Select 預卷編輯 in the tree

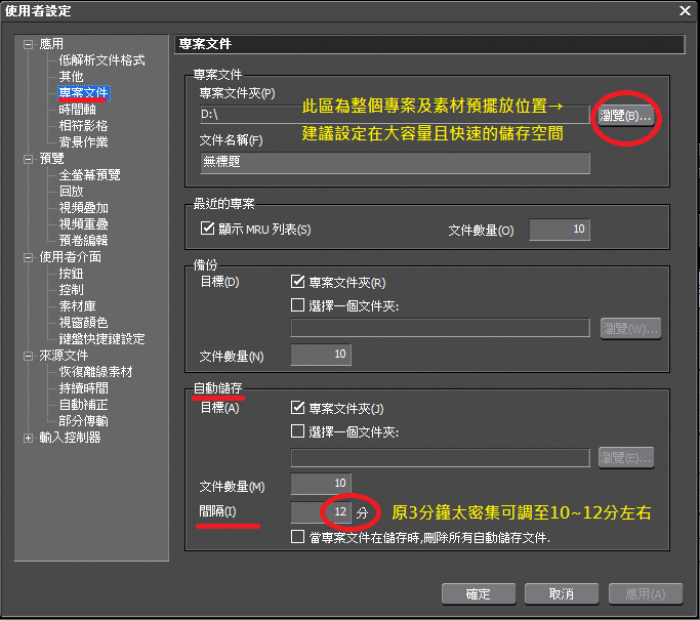(x=83, y=241)
